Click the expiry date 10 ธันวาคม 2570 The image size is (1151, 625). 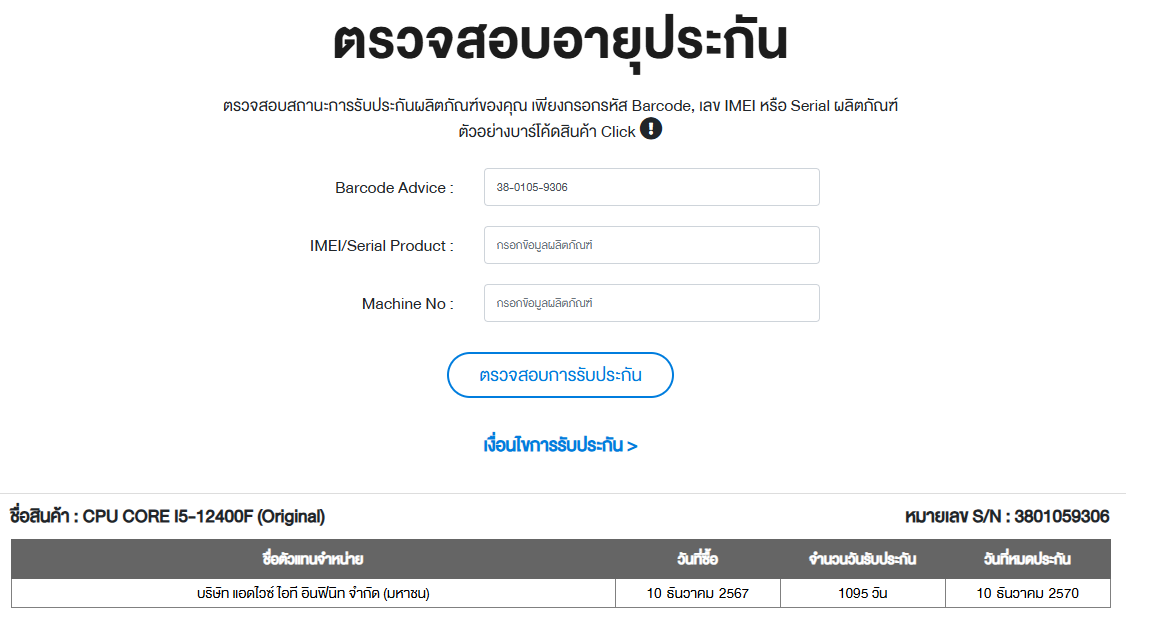coord(1027,593)
